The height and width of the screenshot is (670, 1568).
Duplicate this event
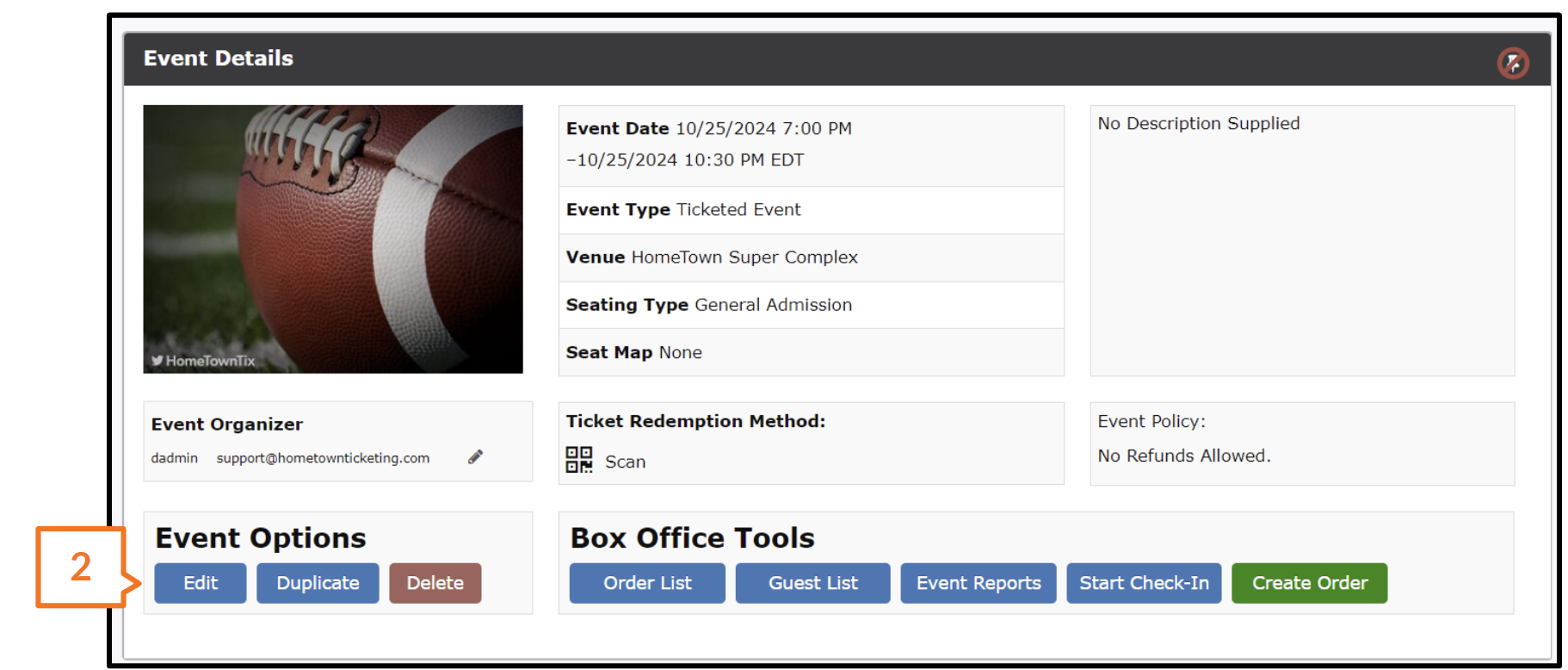(318, 583)
